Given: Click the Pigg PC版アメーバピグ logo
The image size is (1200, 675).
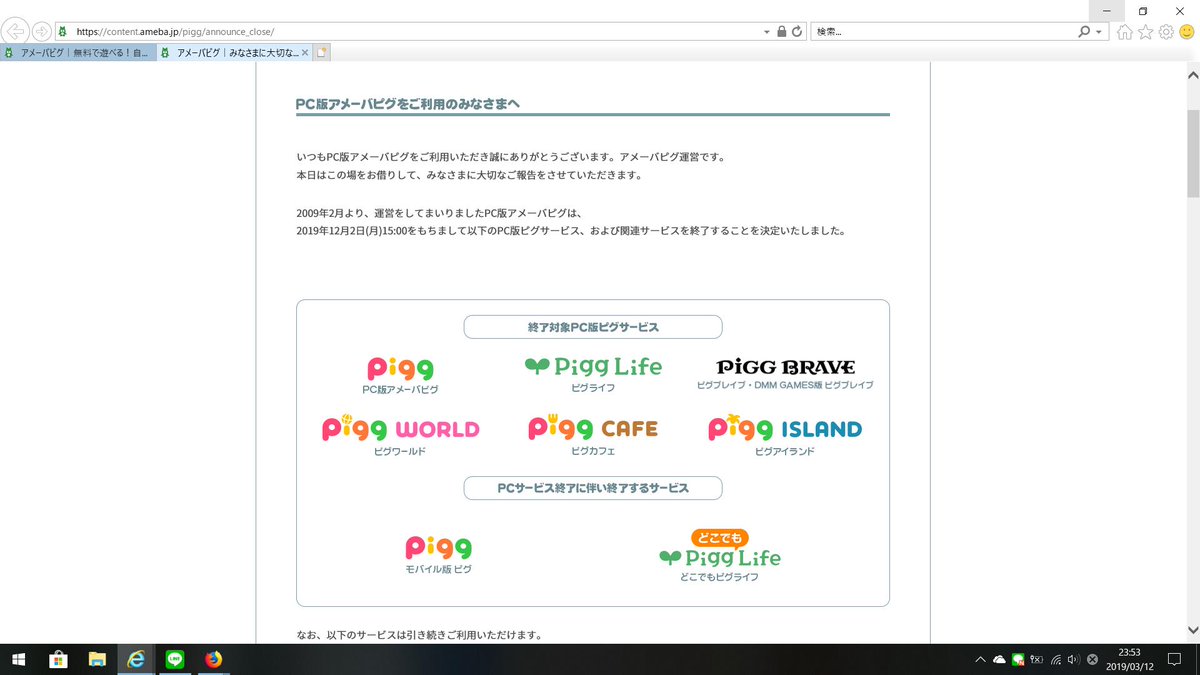Looking at the screenshot, I should [x=400, y=368].
